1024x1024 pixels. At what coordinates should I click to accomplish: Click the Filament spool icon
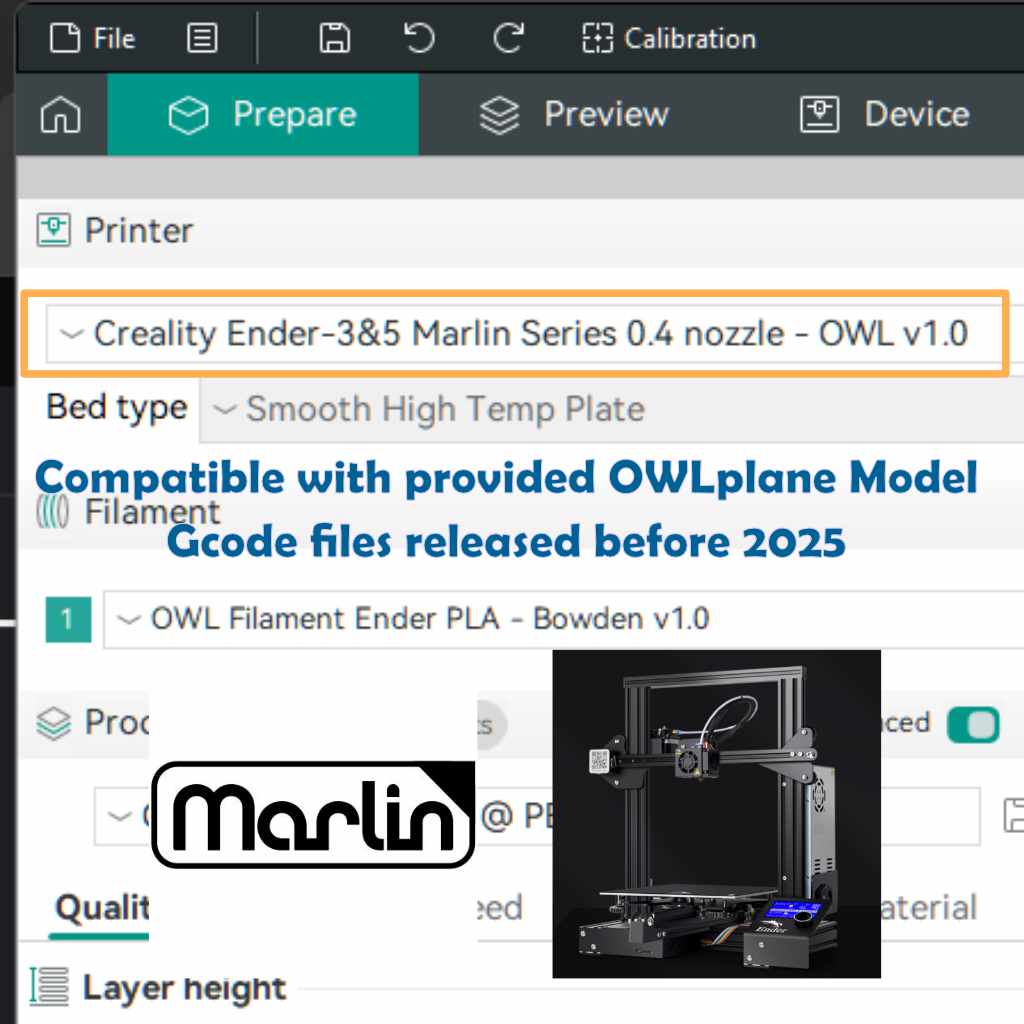click(x=53, y=512)
